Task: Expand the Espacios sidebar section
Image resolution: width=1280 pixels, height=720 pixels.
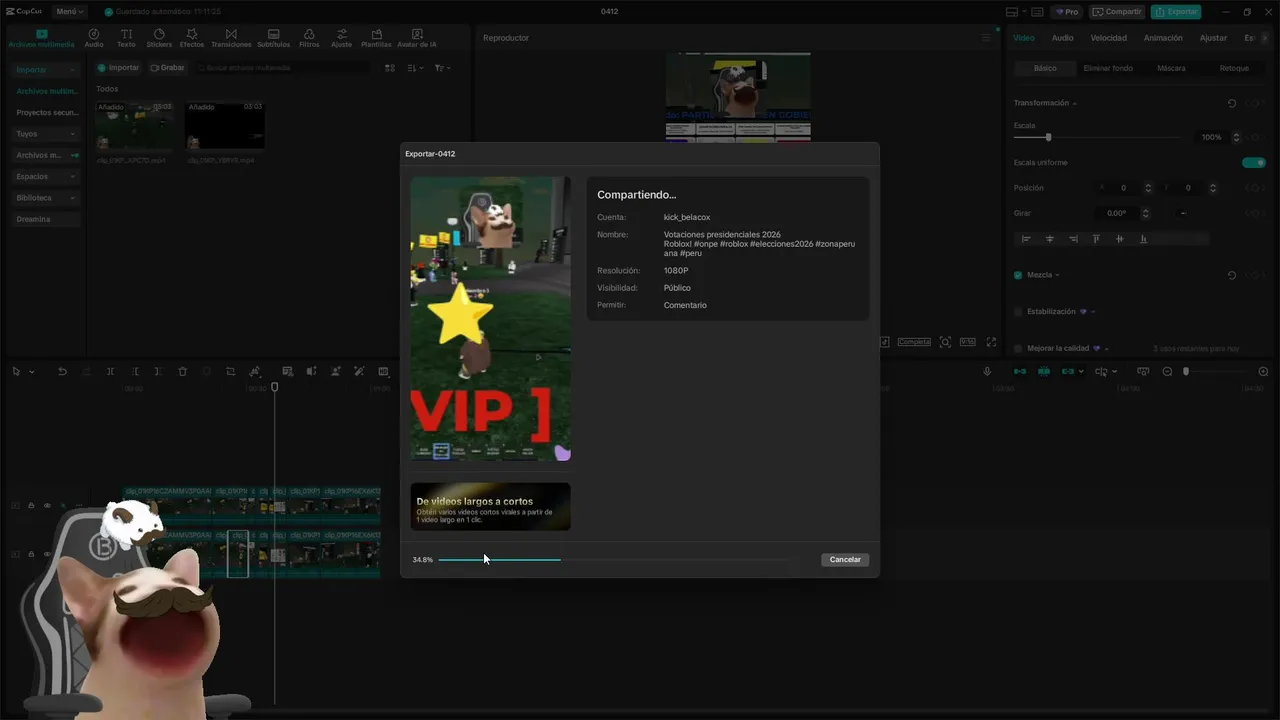Action: (x=47, y=176)
